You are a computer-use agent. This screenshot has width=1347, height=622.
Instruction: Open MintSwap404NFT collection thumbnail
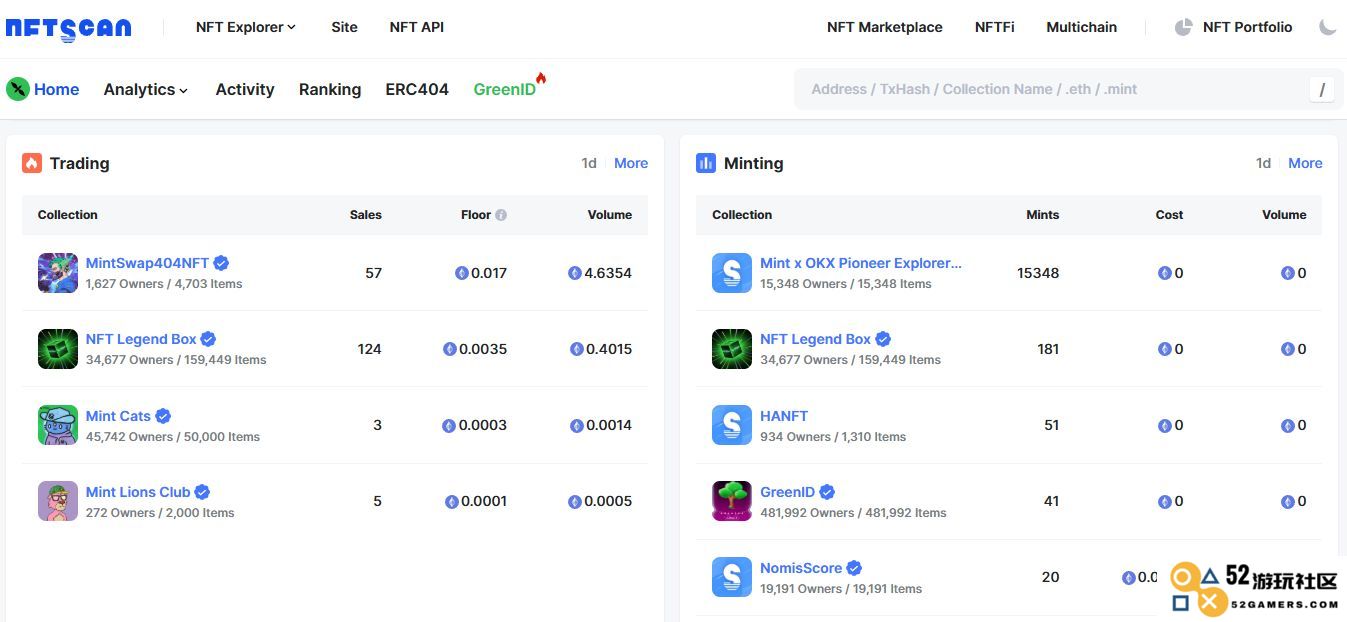point(58,273)
